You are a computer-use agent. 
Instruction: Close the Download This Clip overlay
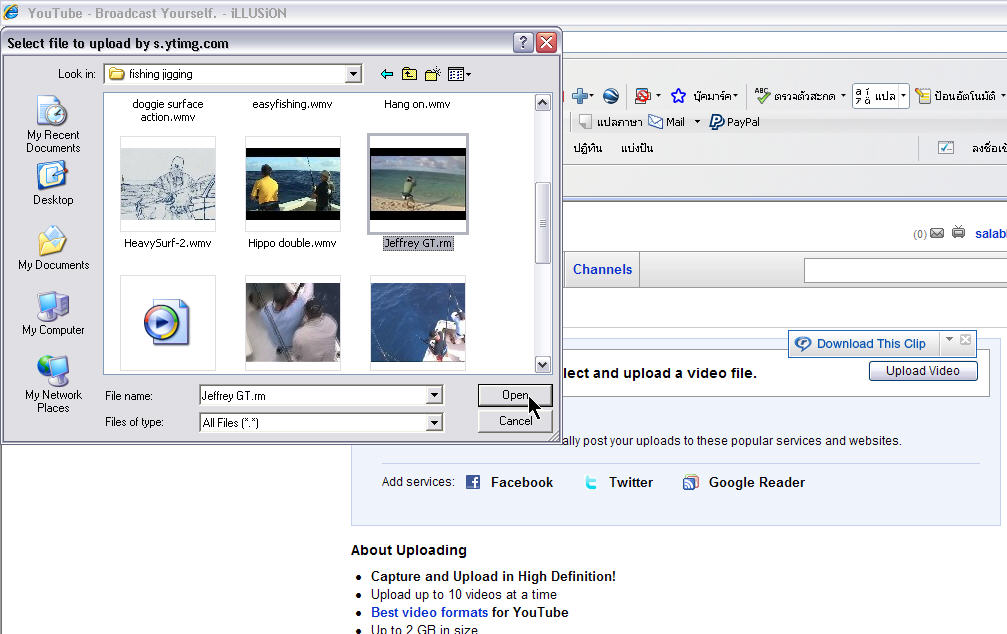click(965, 339)
